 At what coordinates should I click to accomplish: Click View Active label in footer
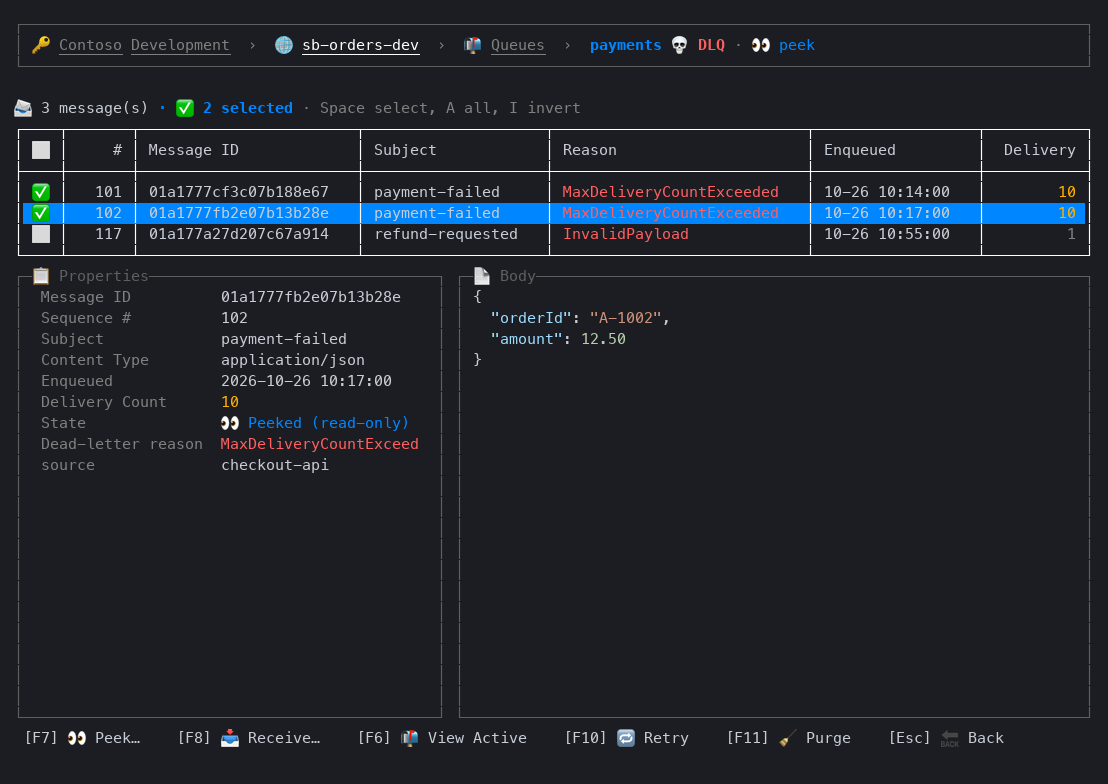[477, 738]
